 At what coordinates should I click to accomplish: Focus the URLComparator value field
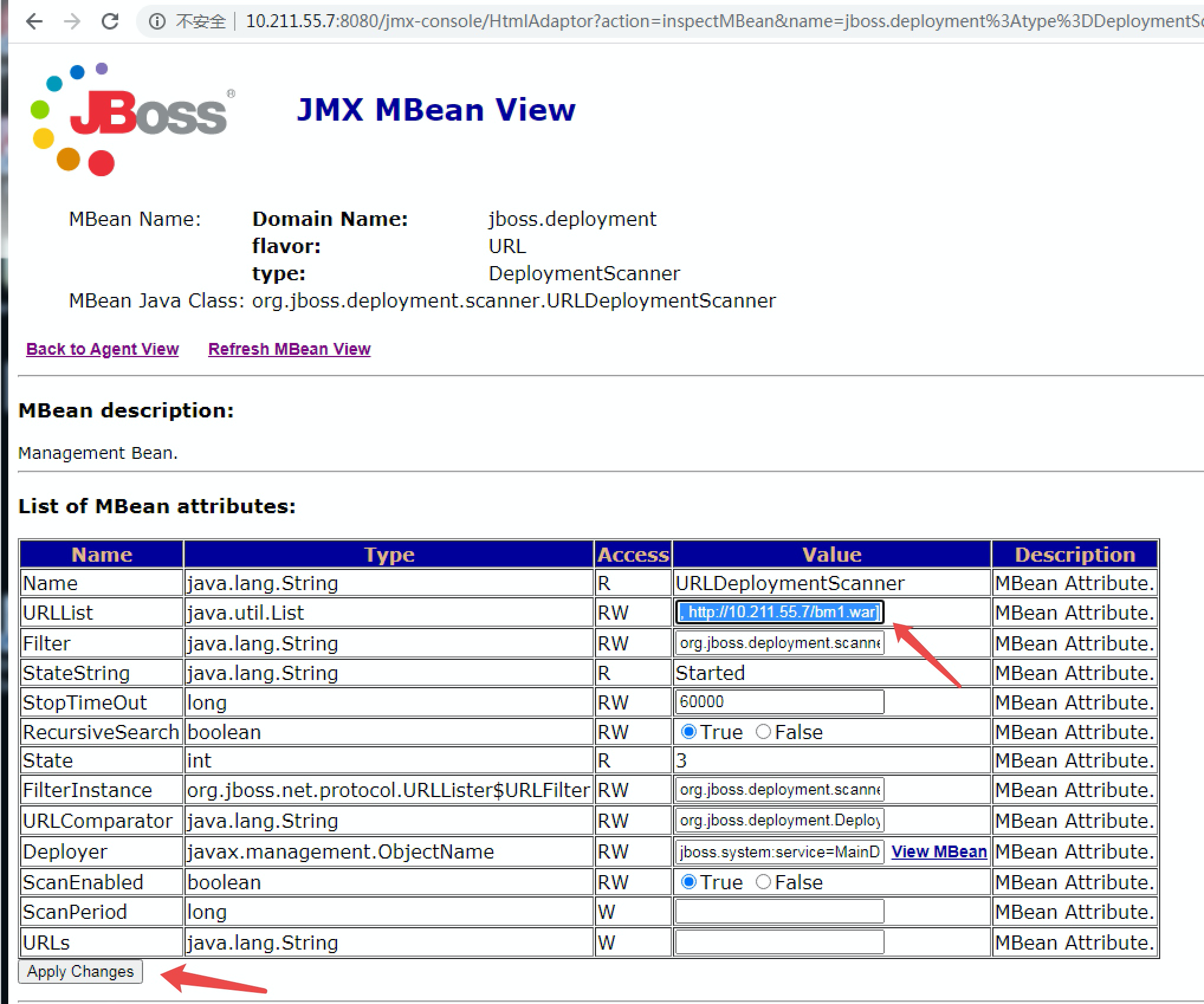pyautogui.click(x=779, y=820)
